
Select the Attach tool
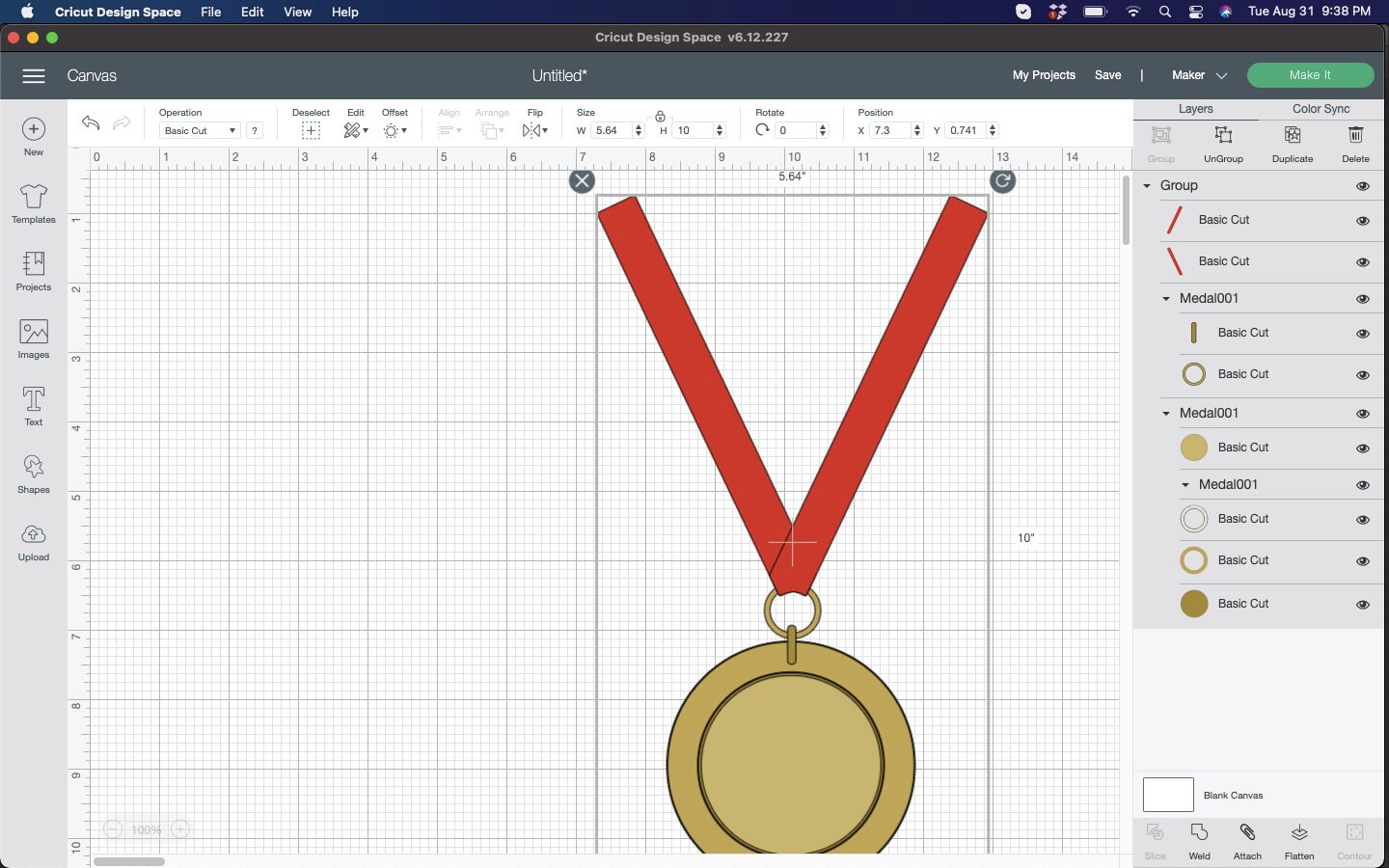click(1246, 840)
